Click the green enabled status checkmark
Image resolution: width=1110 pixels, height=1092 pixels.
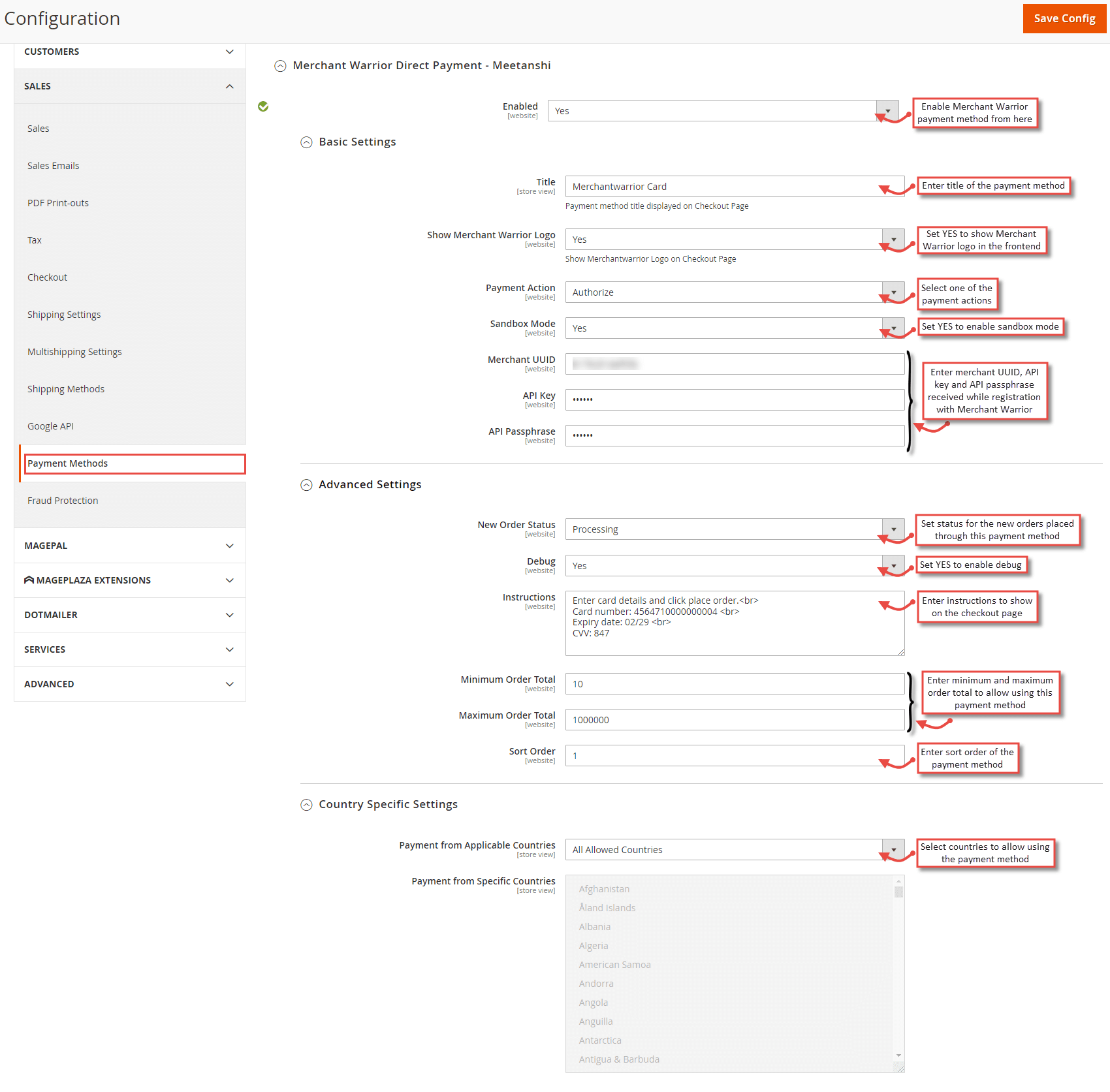pos(263,106)
